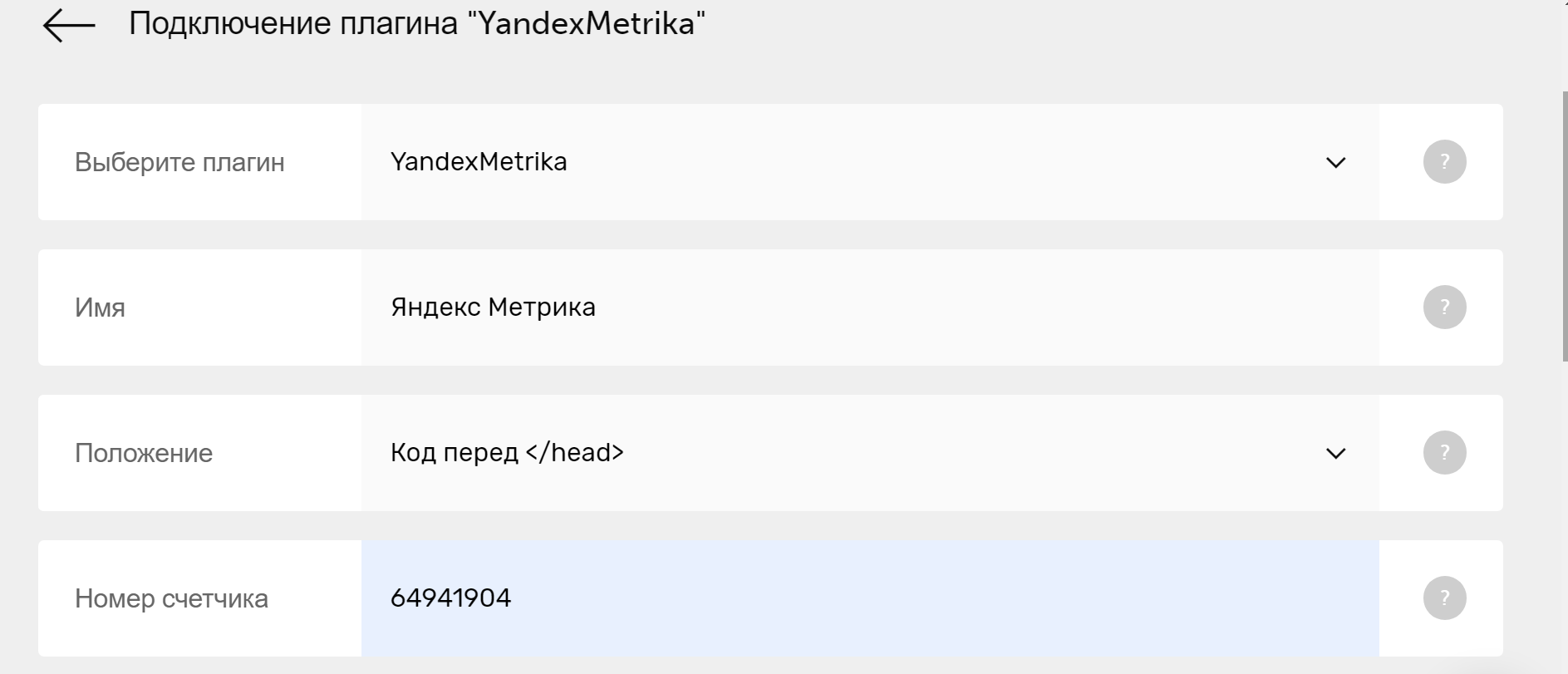Click the "Выберите плагин" label
Viewport: 1568px width, 674px height.
pos(179,162)
